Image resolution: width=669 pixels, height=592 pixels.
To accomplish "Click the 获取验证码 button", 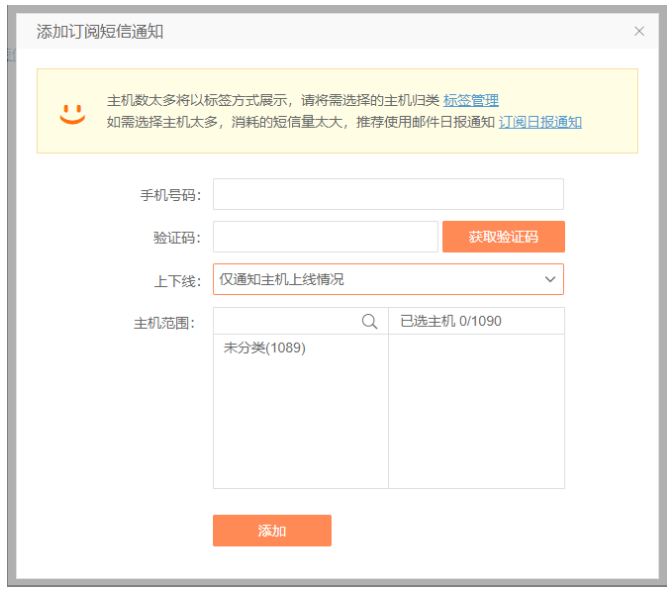I will [x=503, y=237].
